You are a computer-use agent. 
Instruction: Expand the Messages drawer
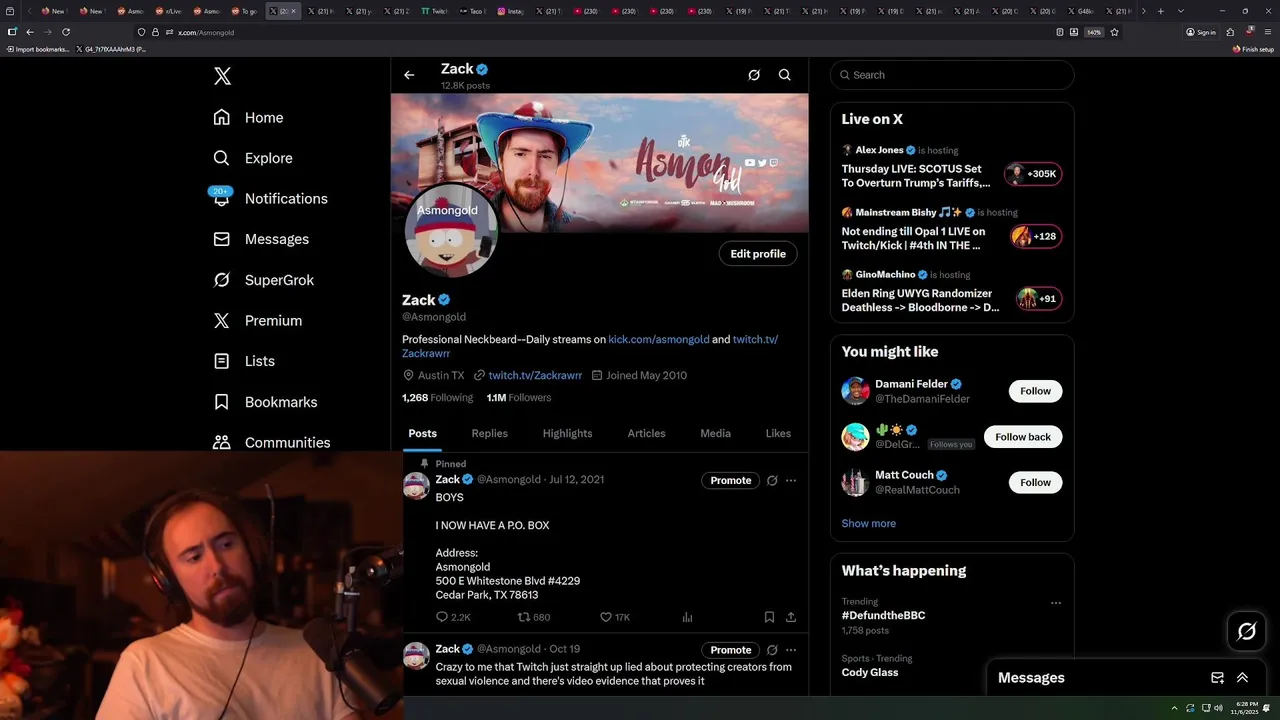1242,678
